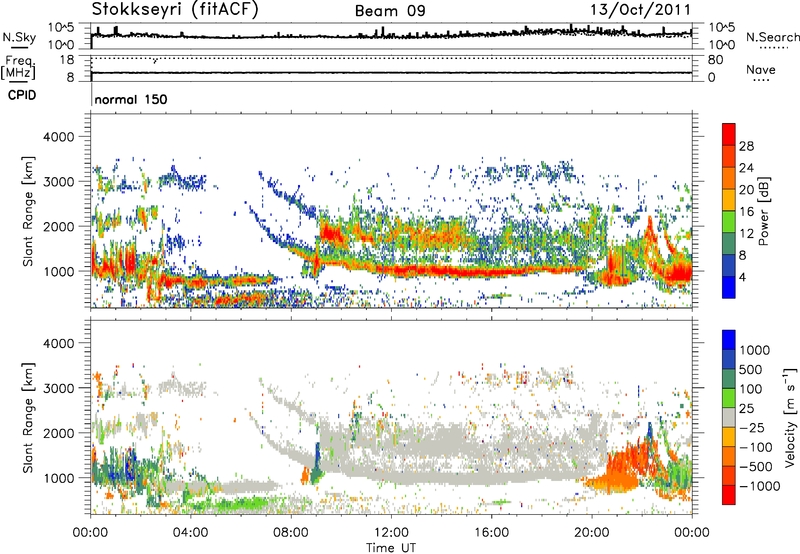The image size is (800, 554).
Task: Click the 13/Oct/2011 date text
Action: coord(640,10)
